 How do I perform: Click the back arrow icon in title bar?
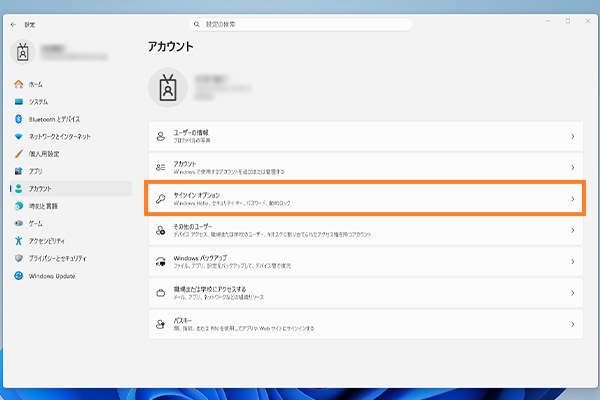pos(13,24)
